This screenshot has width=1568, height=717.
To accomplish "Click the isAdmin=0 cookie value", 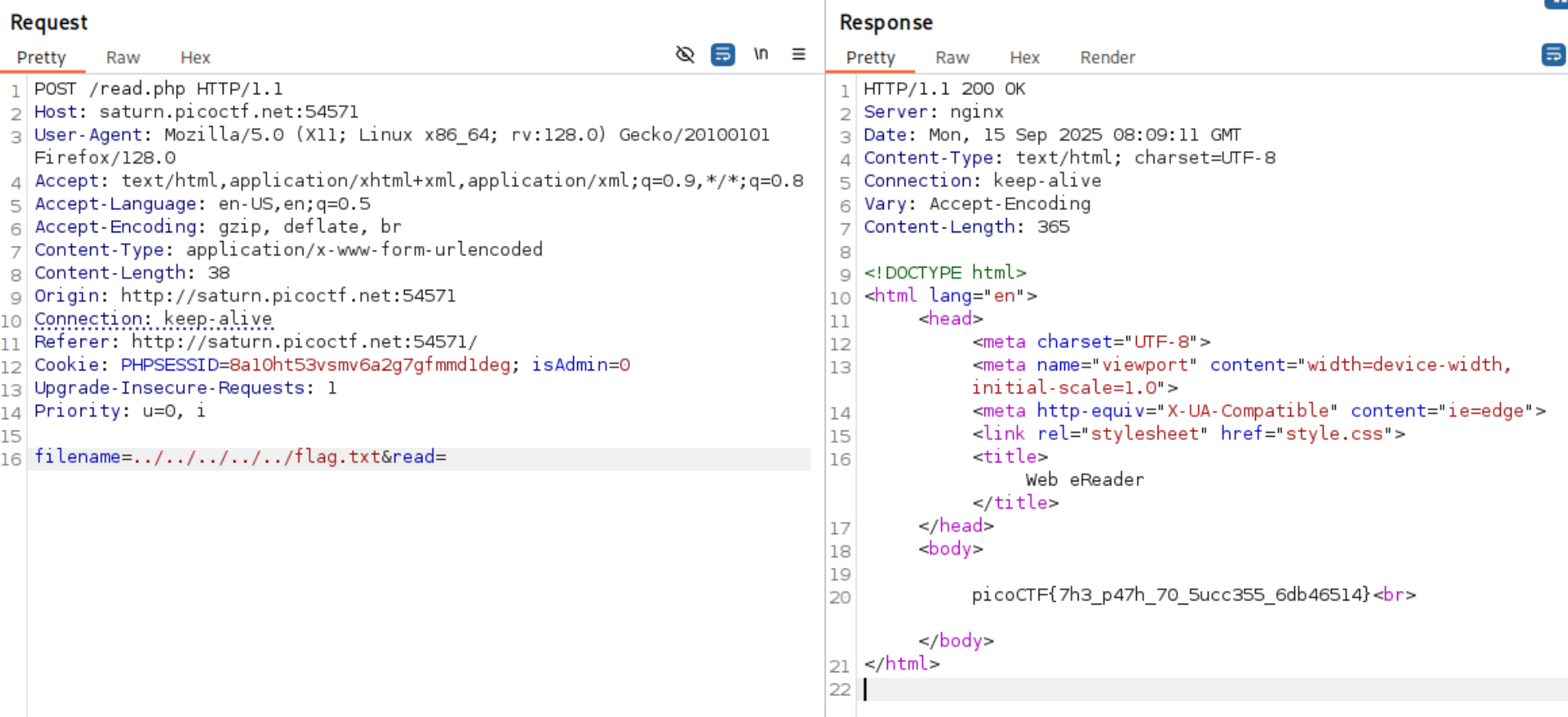I will [x=581, y=365].
